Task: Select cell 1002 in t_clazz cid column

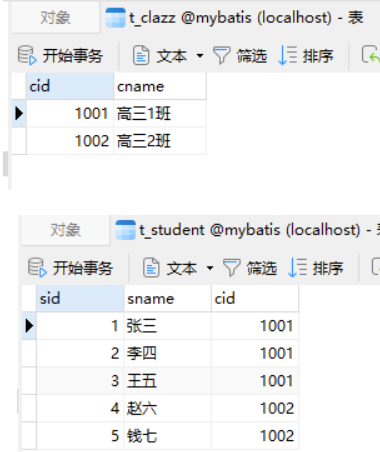Action: tap(70, 141)
